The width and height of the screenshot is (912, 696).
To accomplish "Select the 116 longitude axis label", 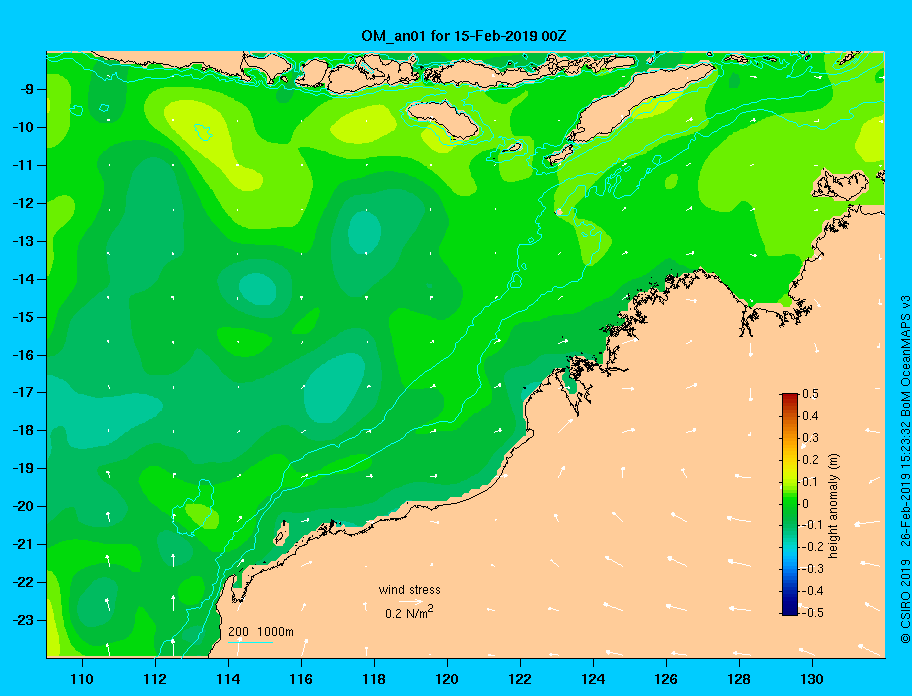I will 301,679.
